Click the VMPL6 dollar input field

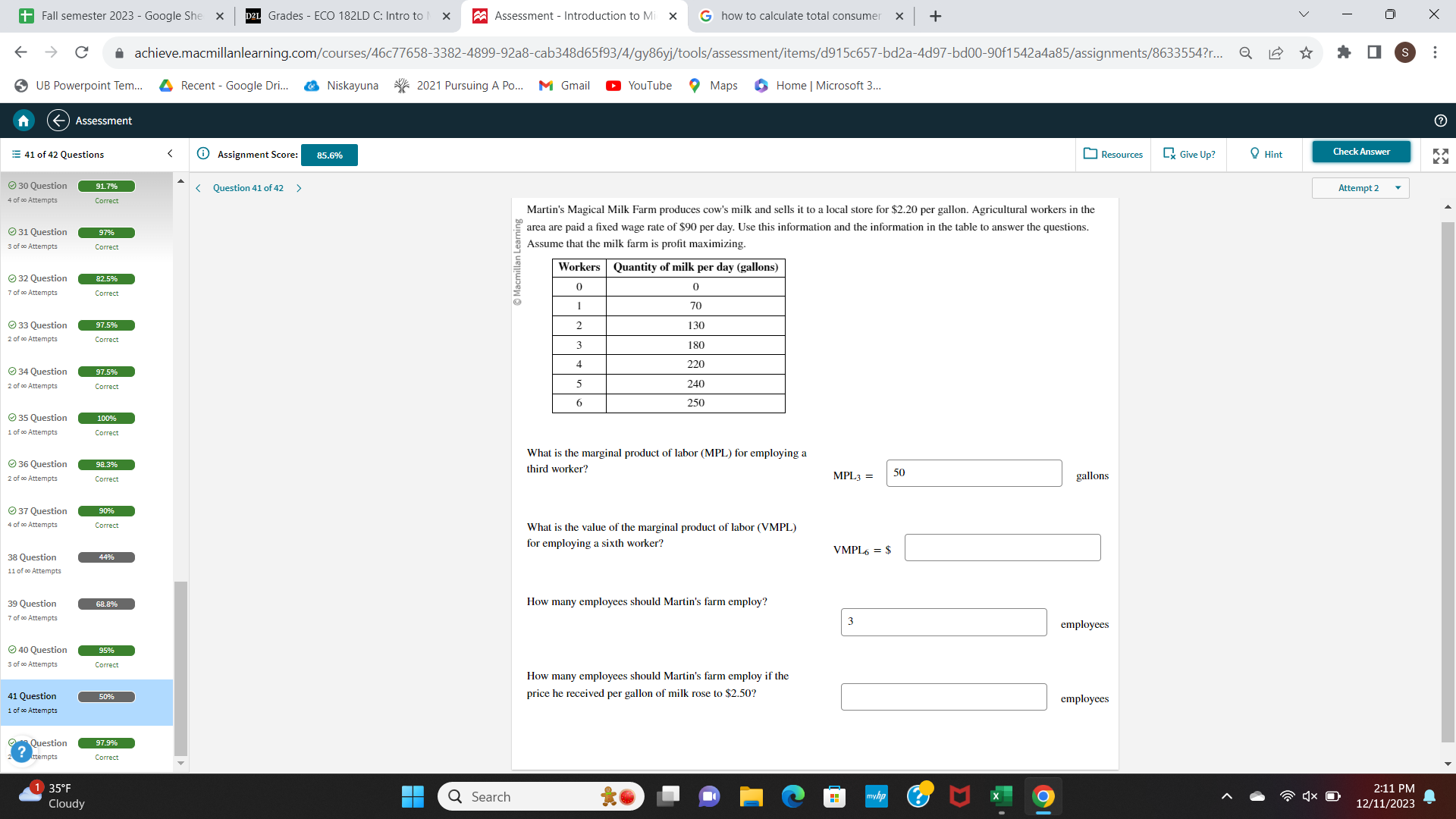(1002, 548)
